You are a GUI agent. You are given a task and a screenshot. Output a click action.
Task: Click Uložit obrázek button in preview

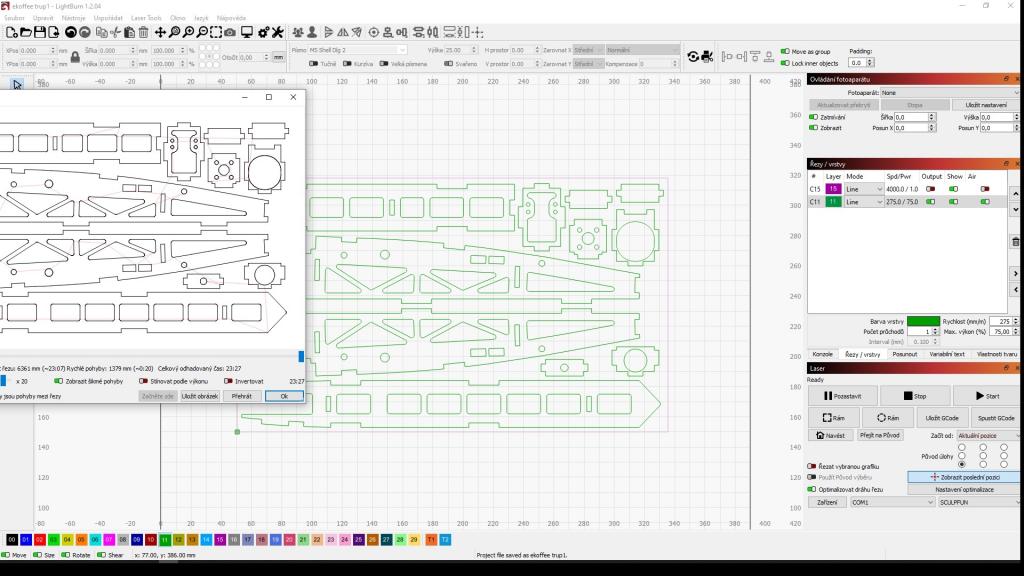[200, 396]
